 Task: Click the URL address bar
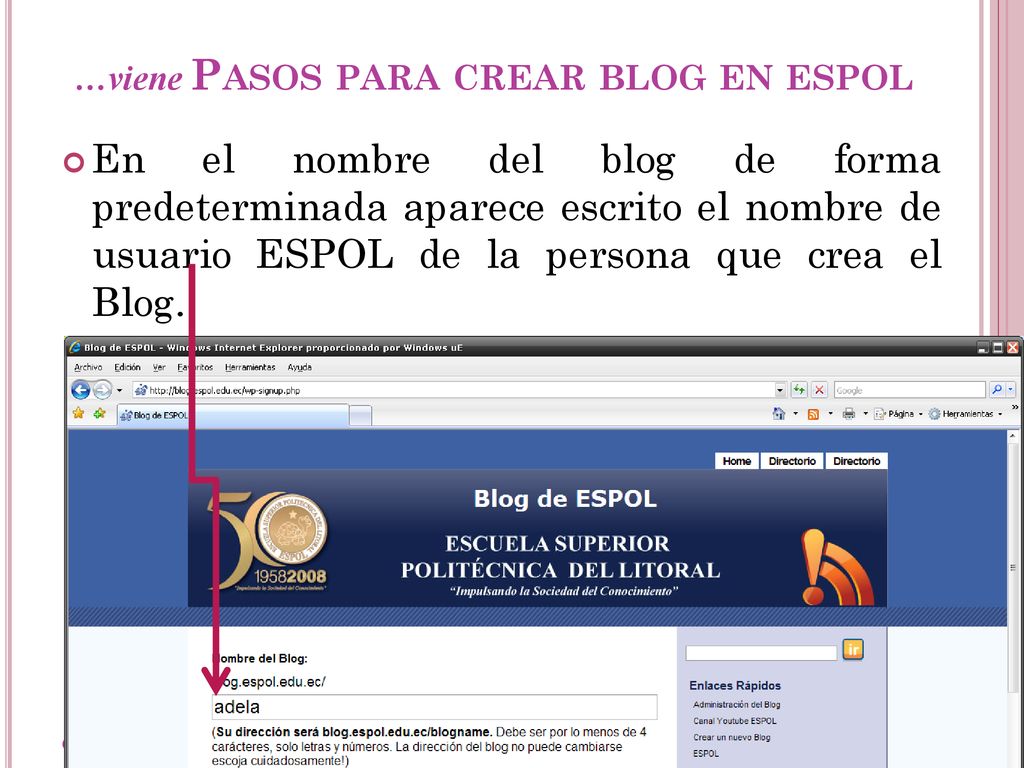click(x=453, y=391)
